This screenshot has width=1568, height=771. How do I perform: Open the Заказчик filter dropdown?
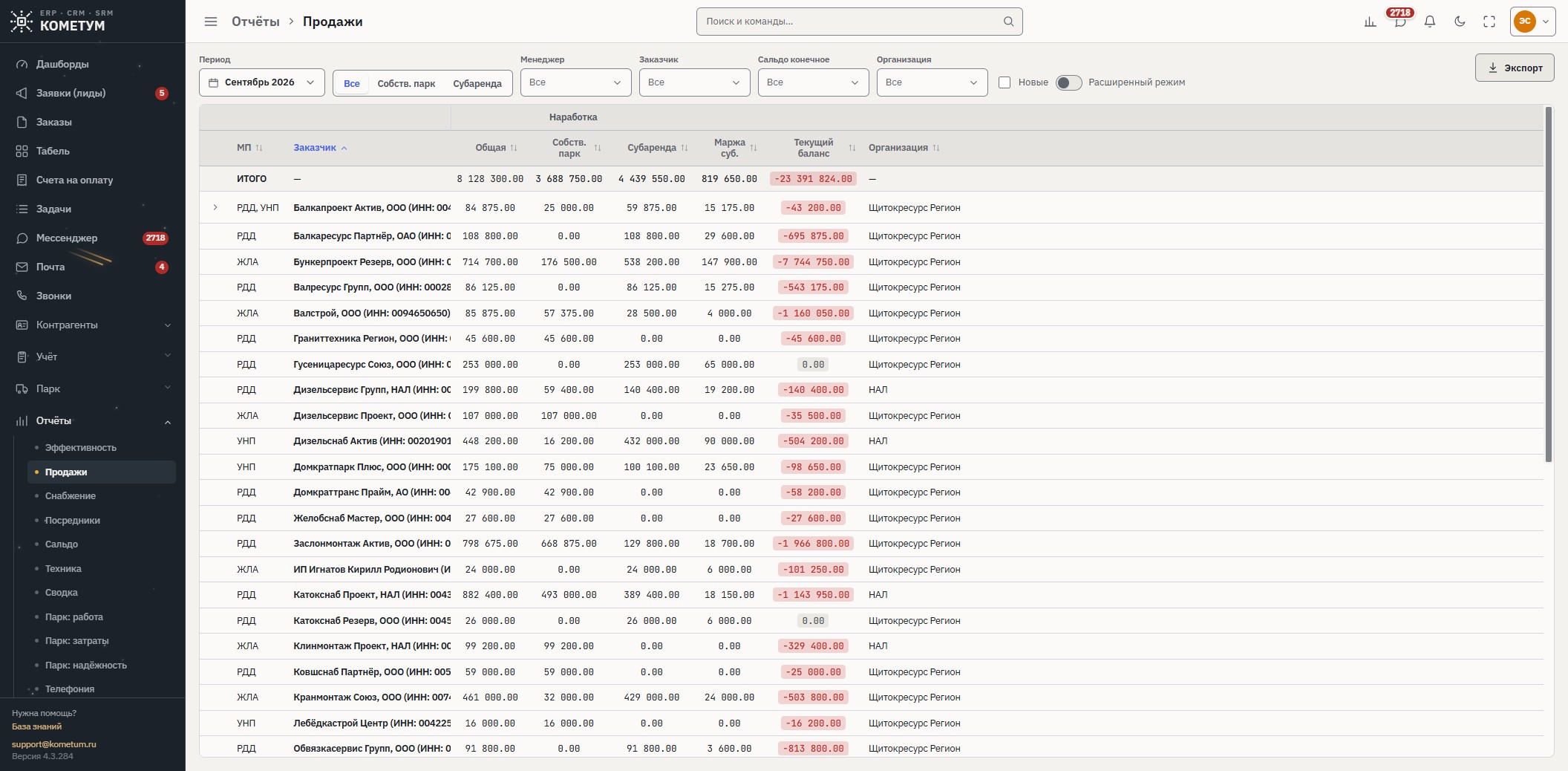tap(695, 82)
